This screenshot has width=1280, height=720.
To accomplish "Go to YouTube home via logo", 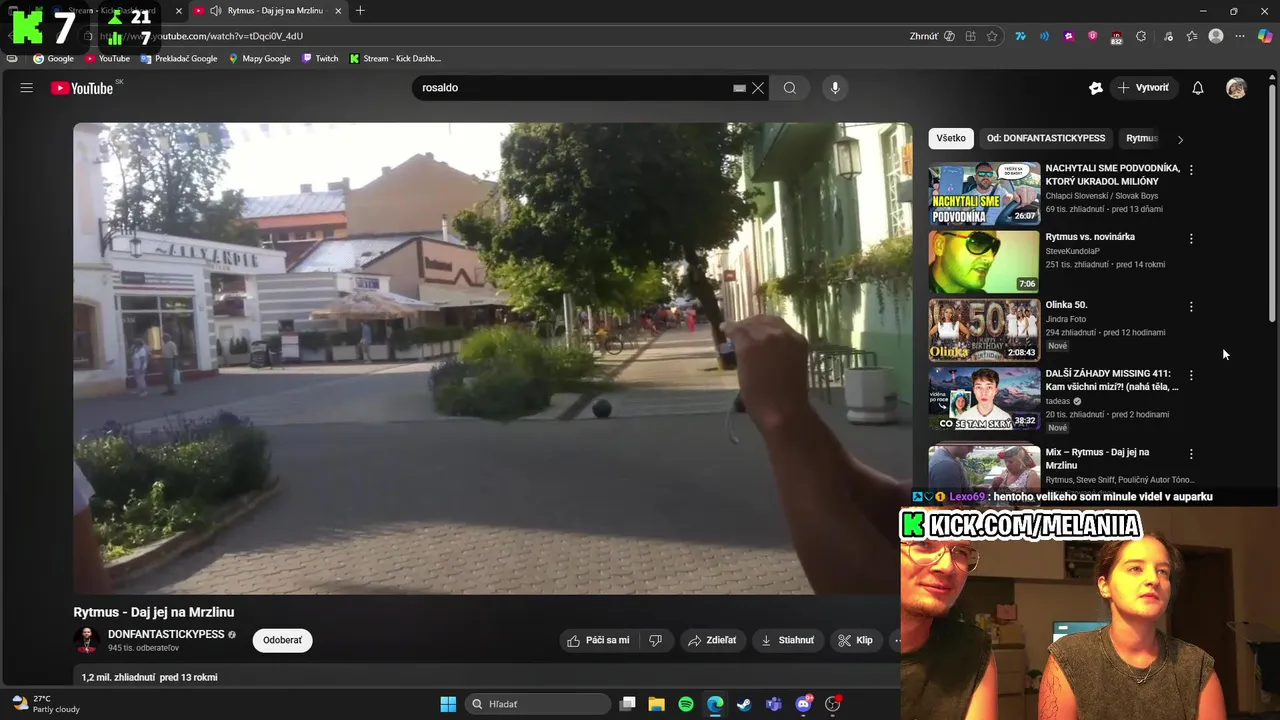I will pos(82,88).
